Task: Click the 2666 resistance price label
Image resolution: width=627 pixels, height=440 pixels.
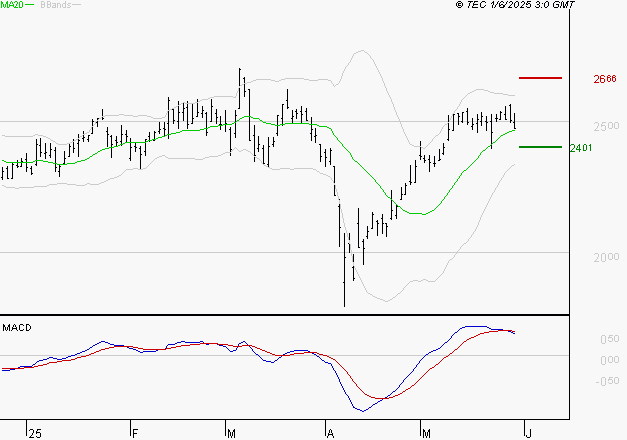Action: coord(605,79)
